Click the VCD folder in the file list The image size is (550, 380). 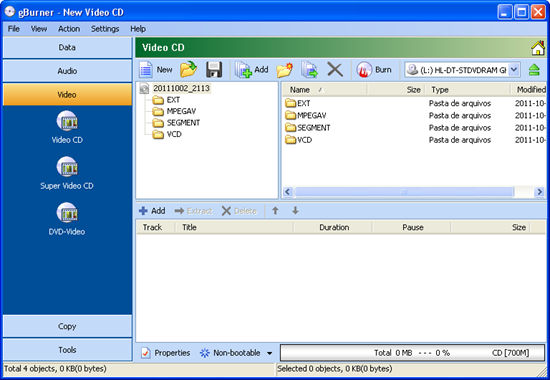pyautogui.click(x=299, y=140)
